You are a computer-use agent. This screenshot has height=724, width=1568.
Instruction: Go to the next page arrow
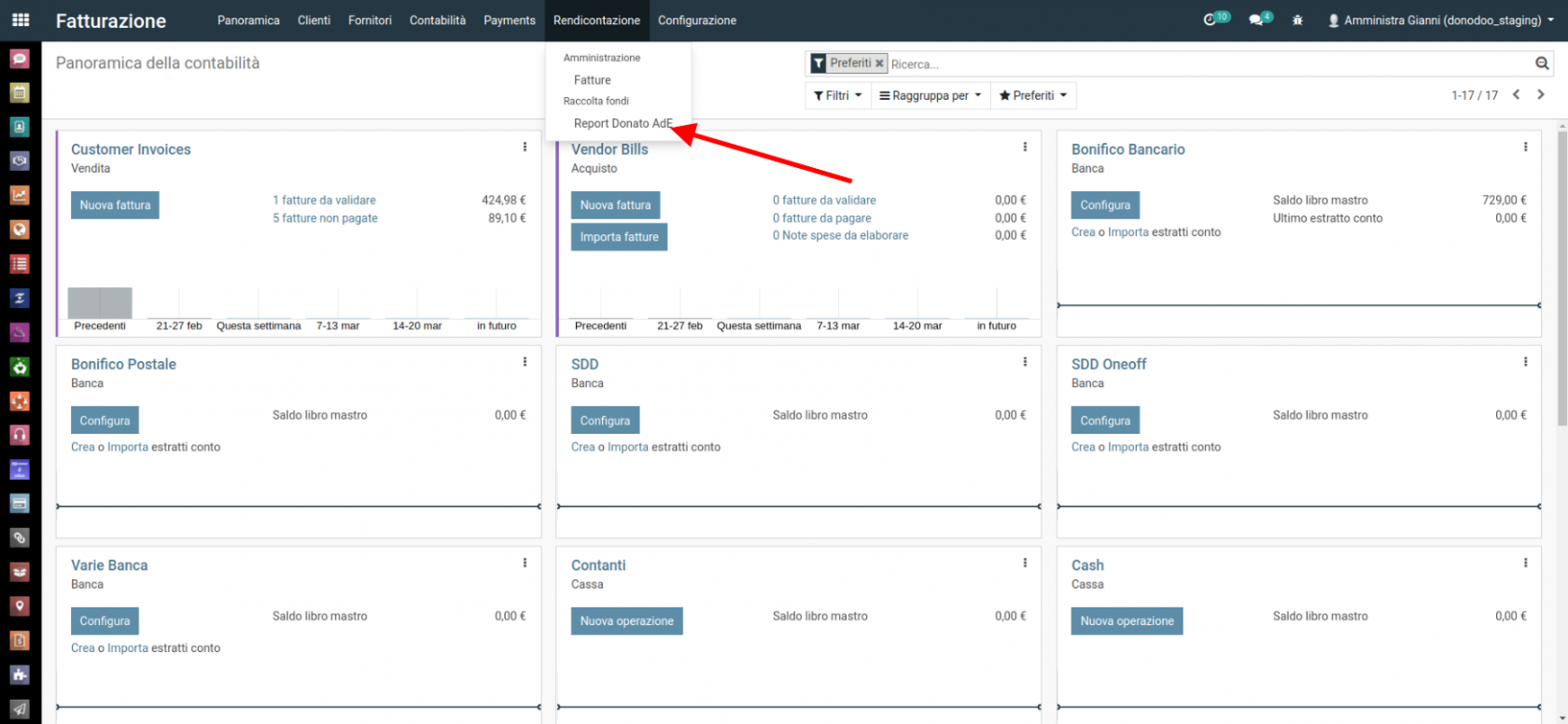(1541, 94)
